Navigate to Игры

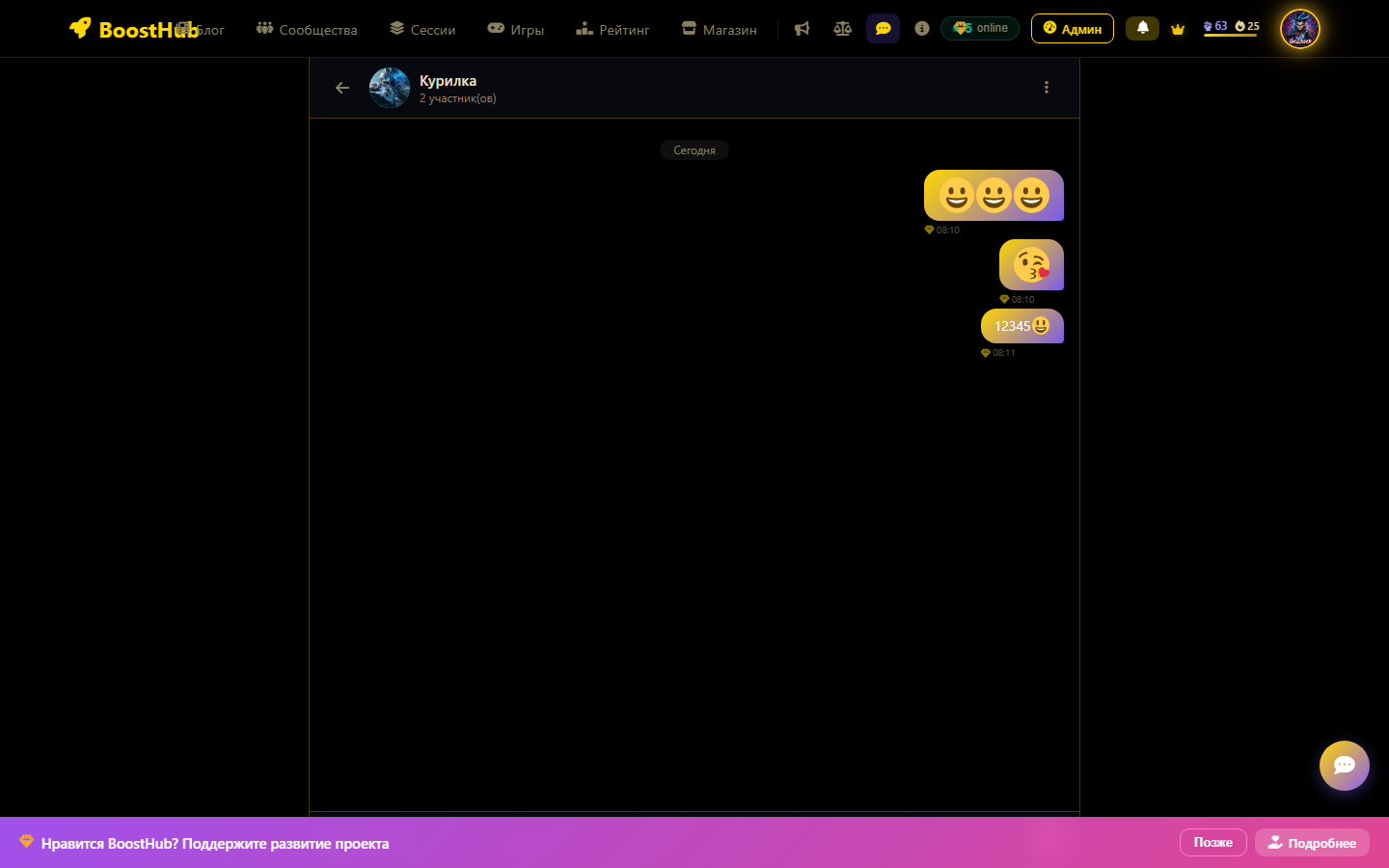point(516,30)
